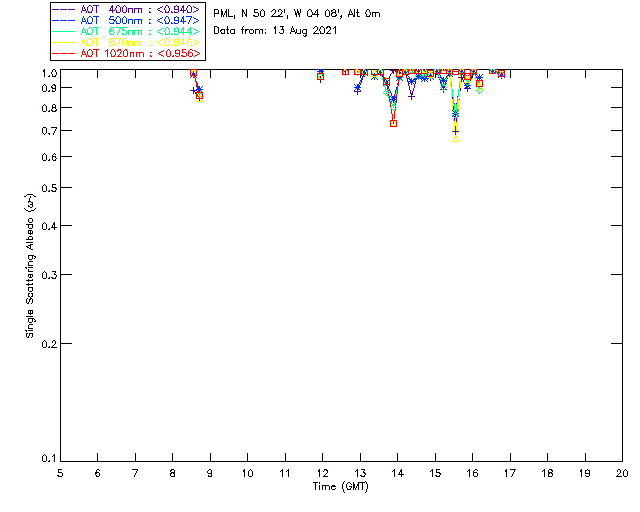Click the 'Data from: 13 Aug 2021' text
This screenshot has width=640, height=512.
pos(275,31)
